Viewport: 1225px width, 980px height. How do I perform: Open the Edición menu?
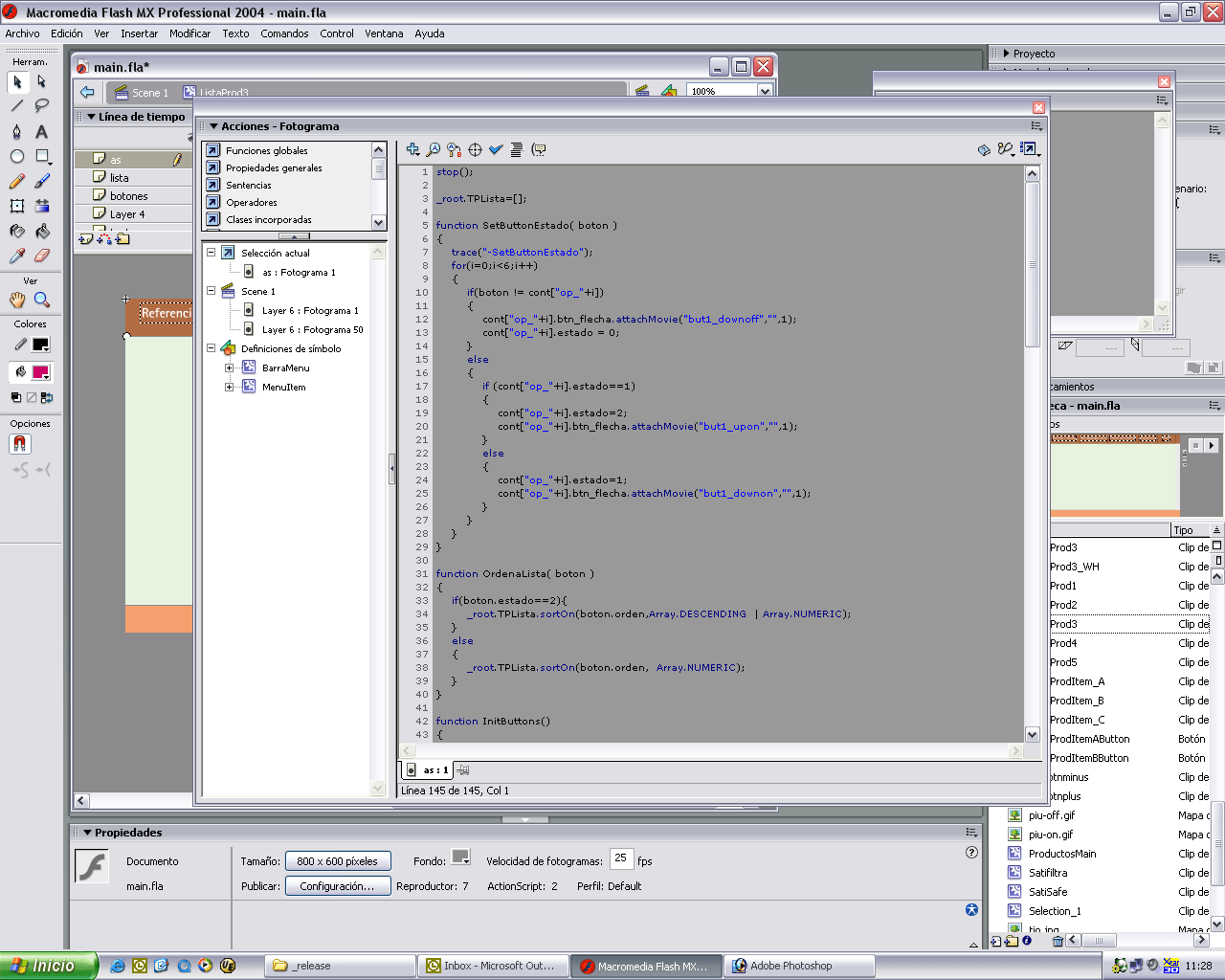(67, 33)
